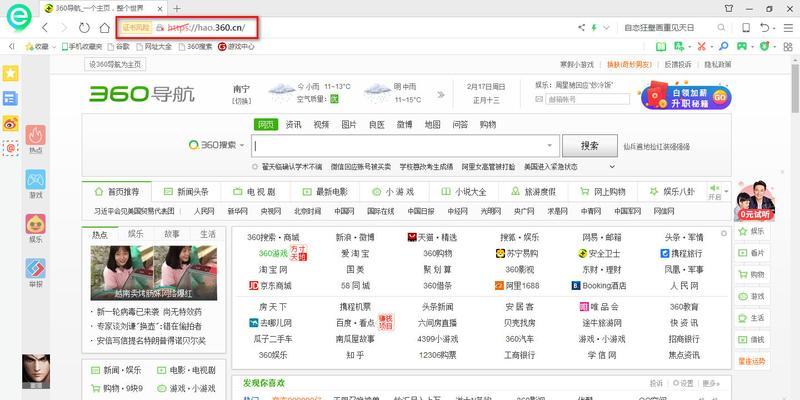Click the 证书风险 certificate warning badge

(x=136, y=28)
